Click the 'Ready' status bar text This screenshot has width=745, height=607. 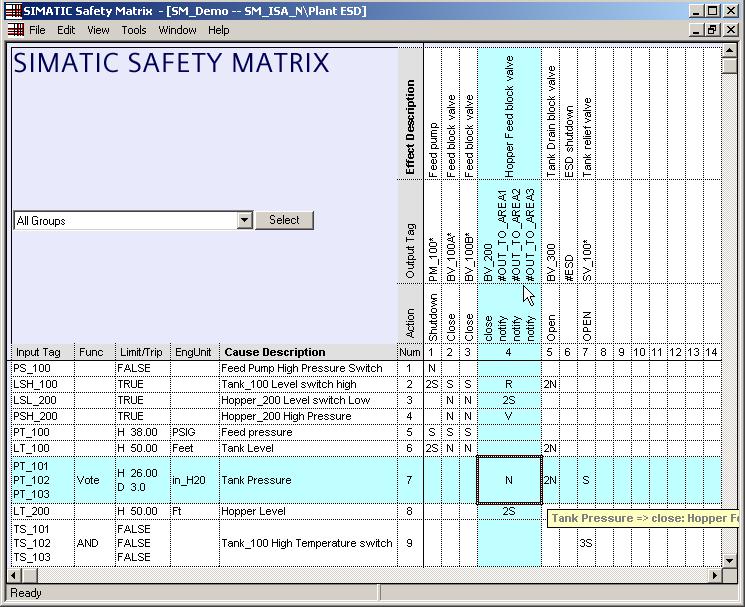pos(26,593)
